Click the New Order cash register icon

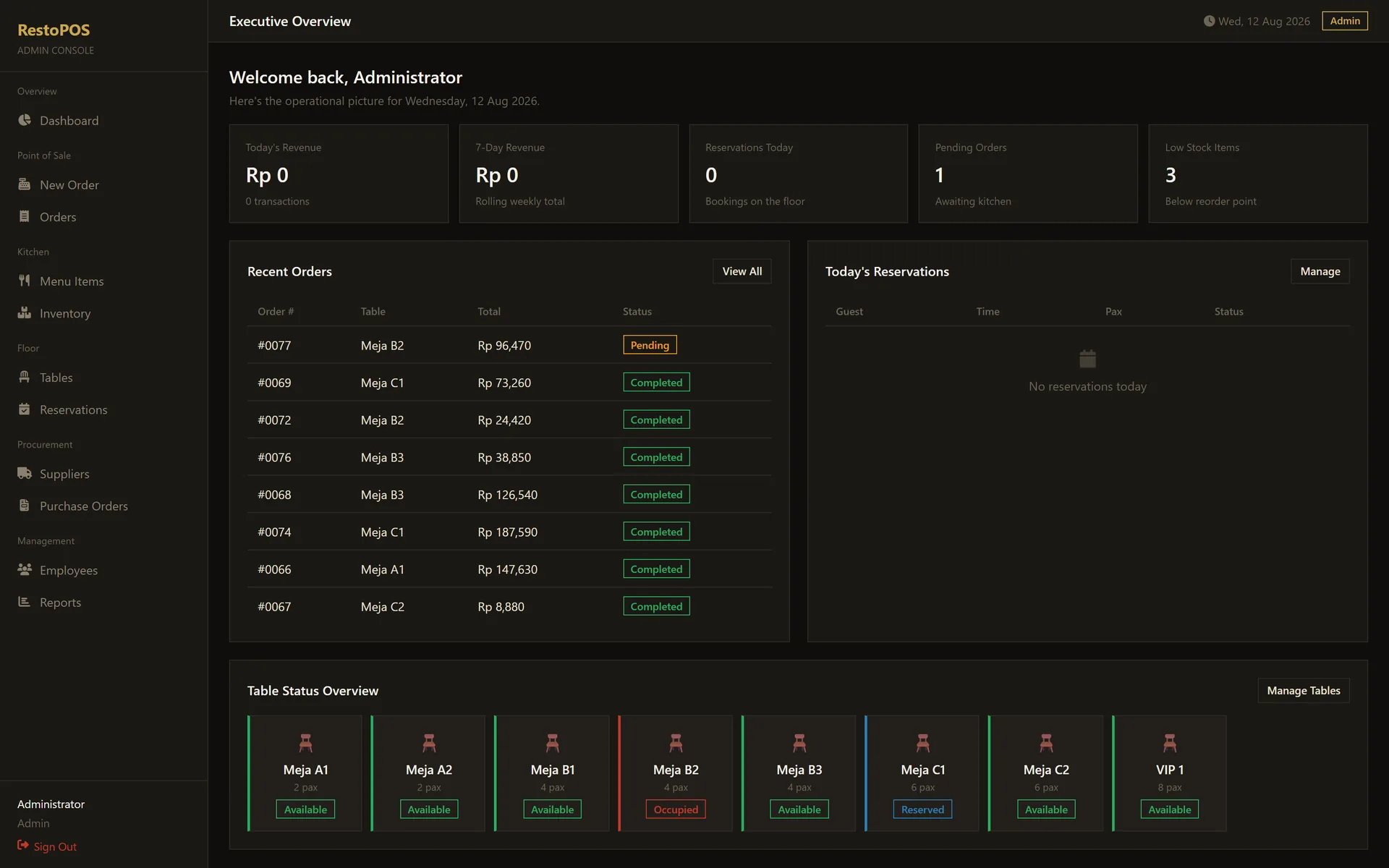[x=25, y=184]
